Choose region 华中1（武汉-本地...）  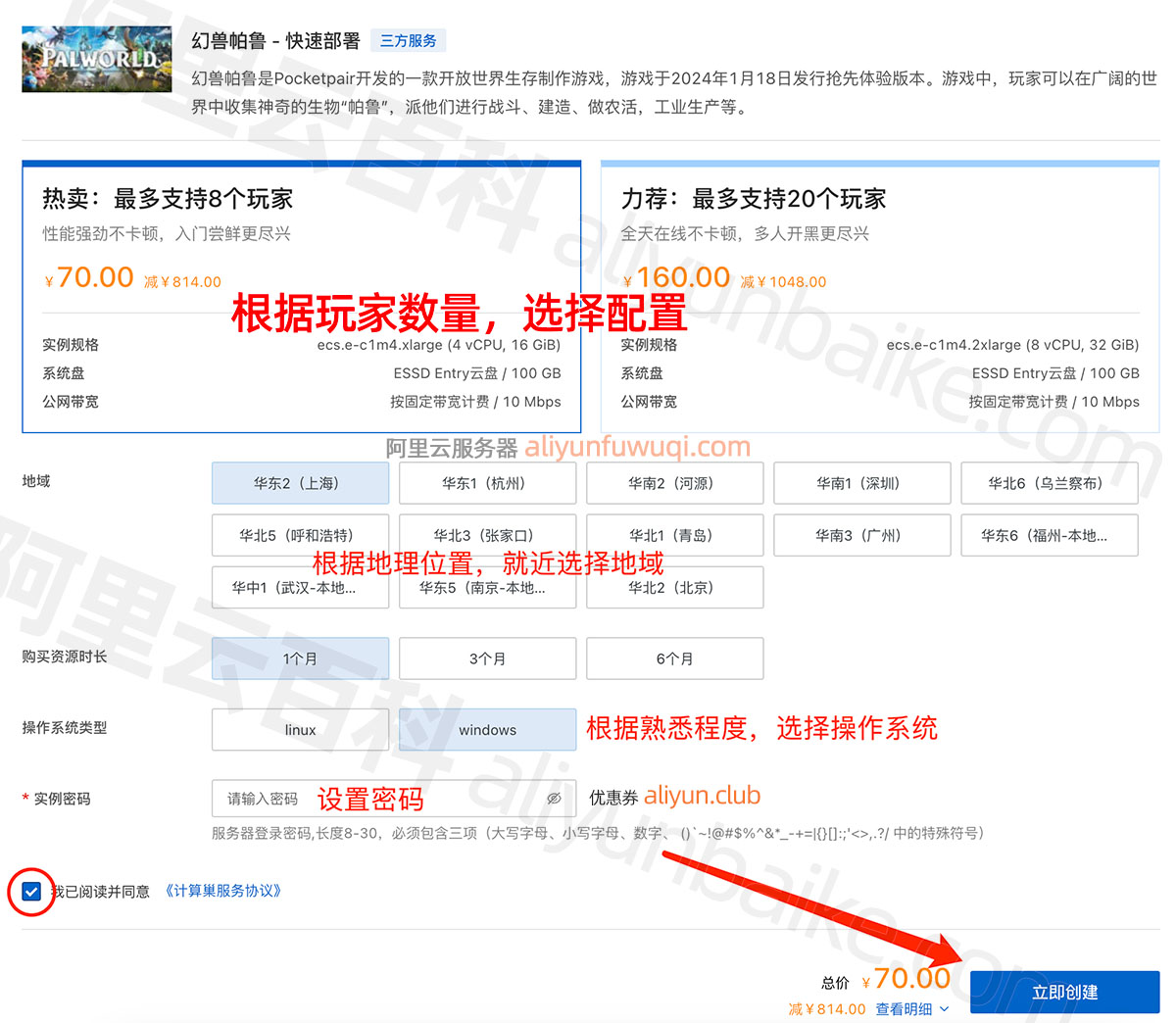[x=300, y=587]
